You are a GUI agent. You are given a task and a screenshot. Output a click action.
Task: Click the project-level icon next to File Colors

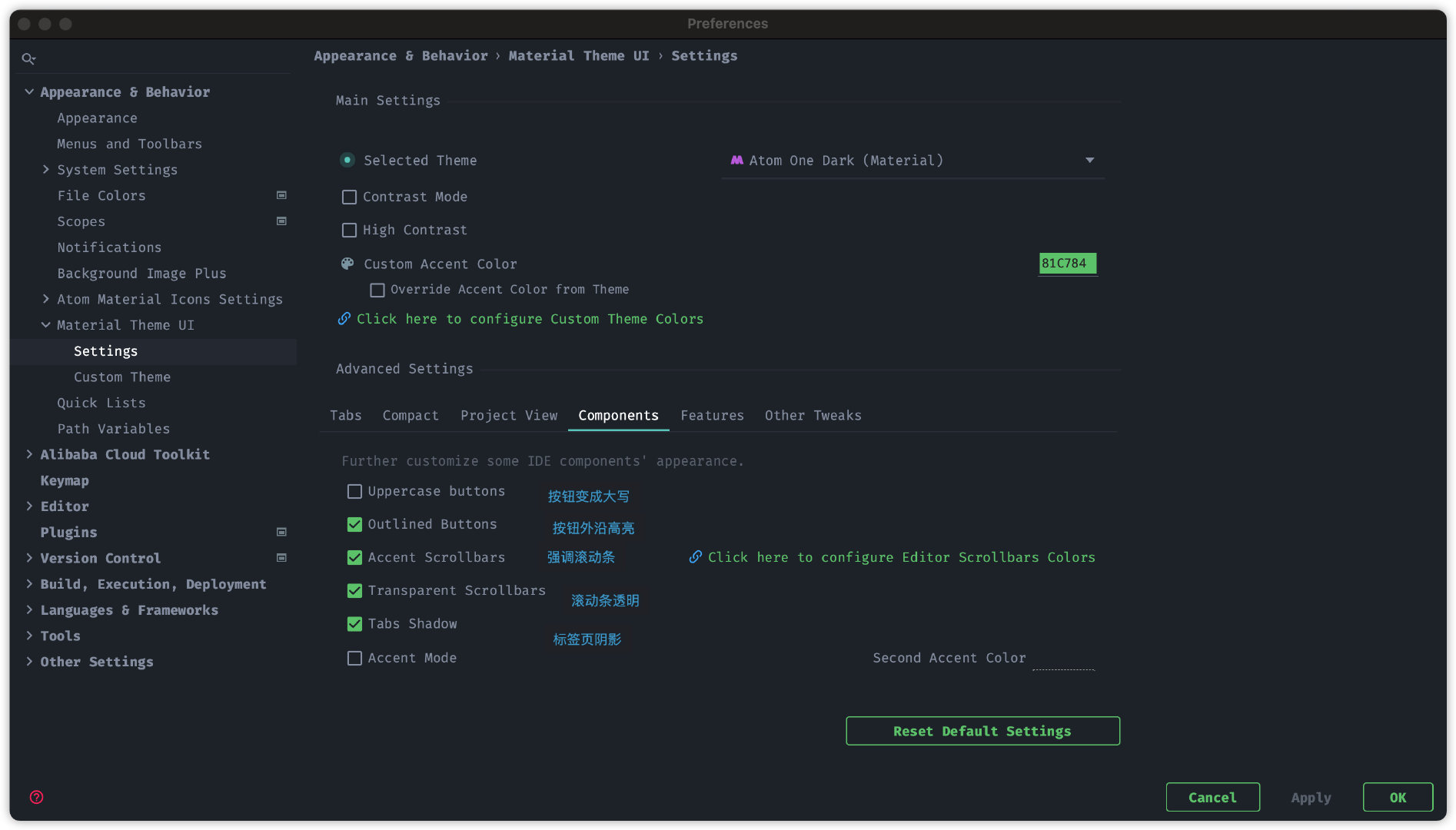[x=281, y=195]
